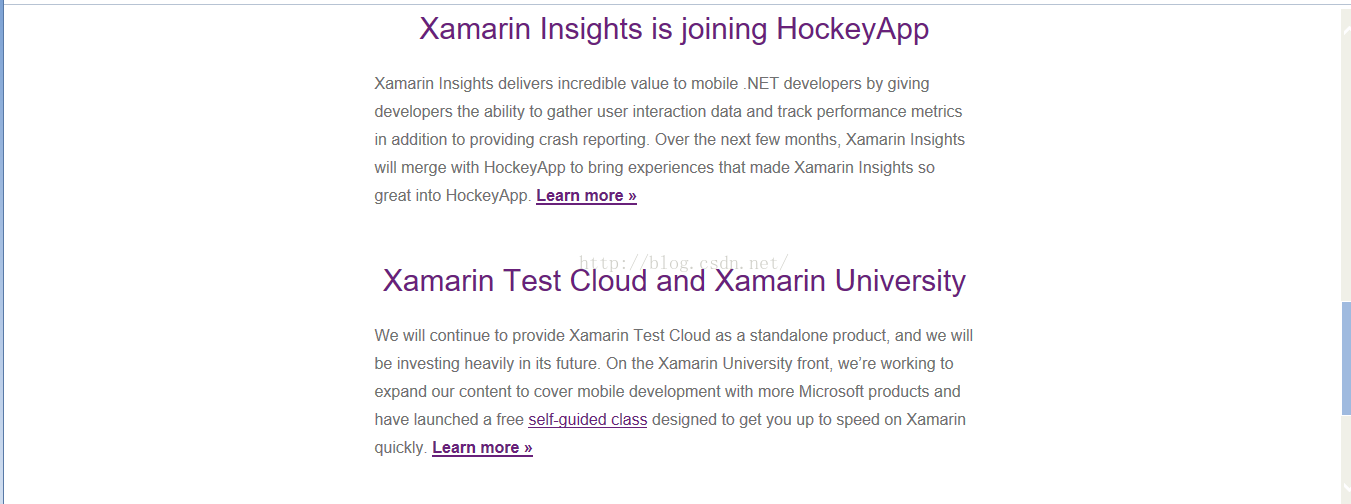The height and width of the screenshot is (504, 1351).
Task: Open Learn more link after the word quickly
Action: tap(482, 448)
